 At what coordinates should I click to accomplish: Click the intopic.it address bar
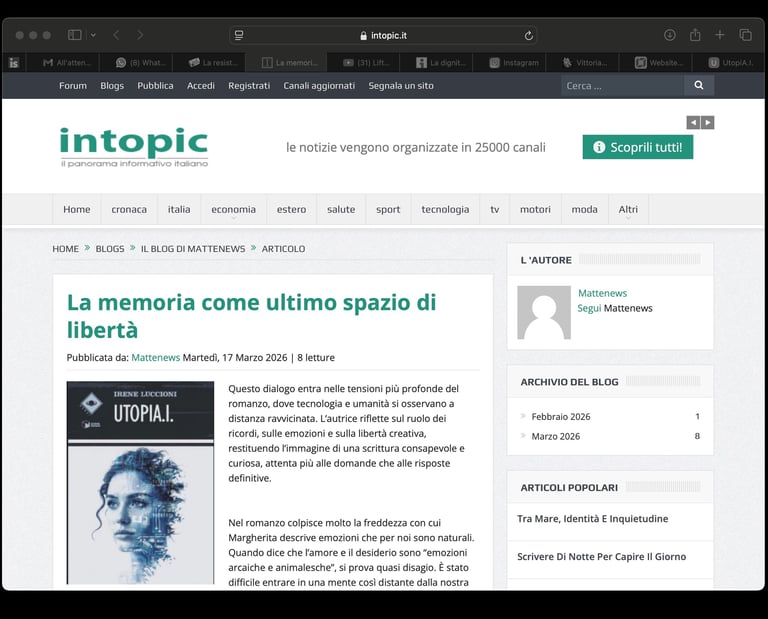[383, 35]
